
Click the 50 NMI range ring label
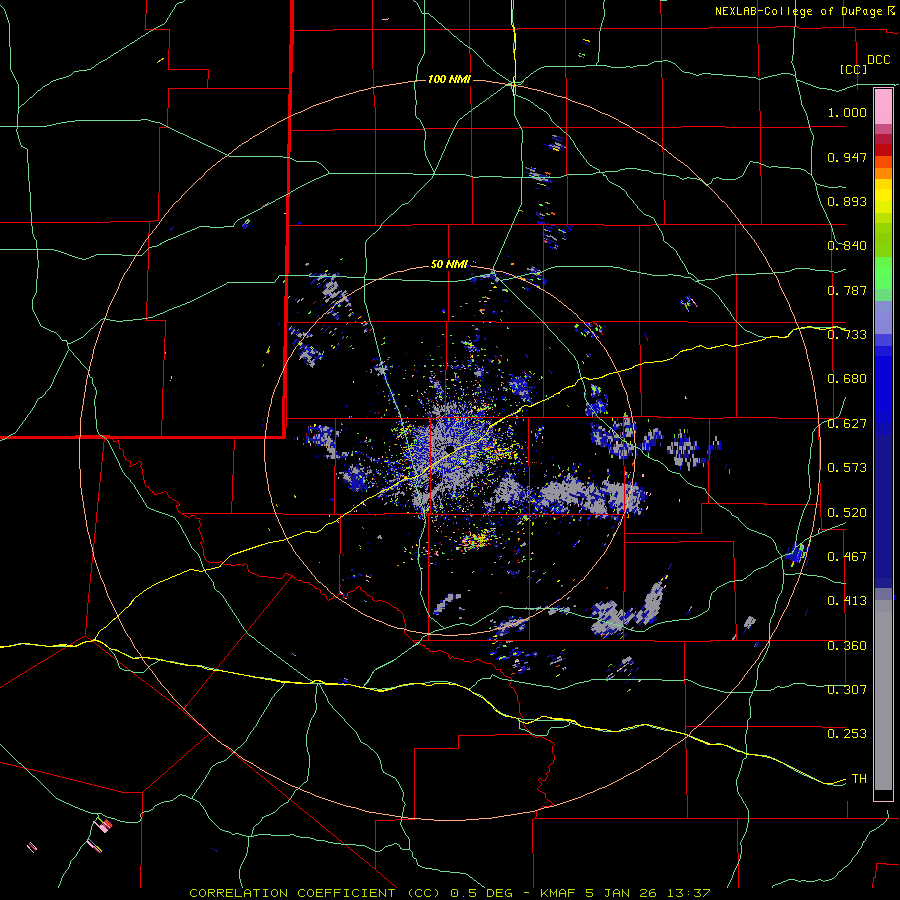click(x=449, y=264)
